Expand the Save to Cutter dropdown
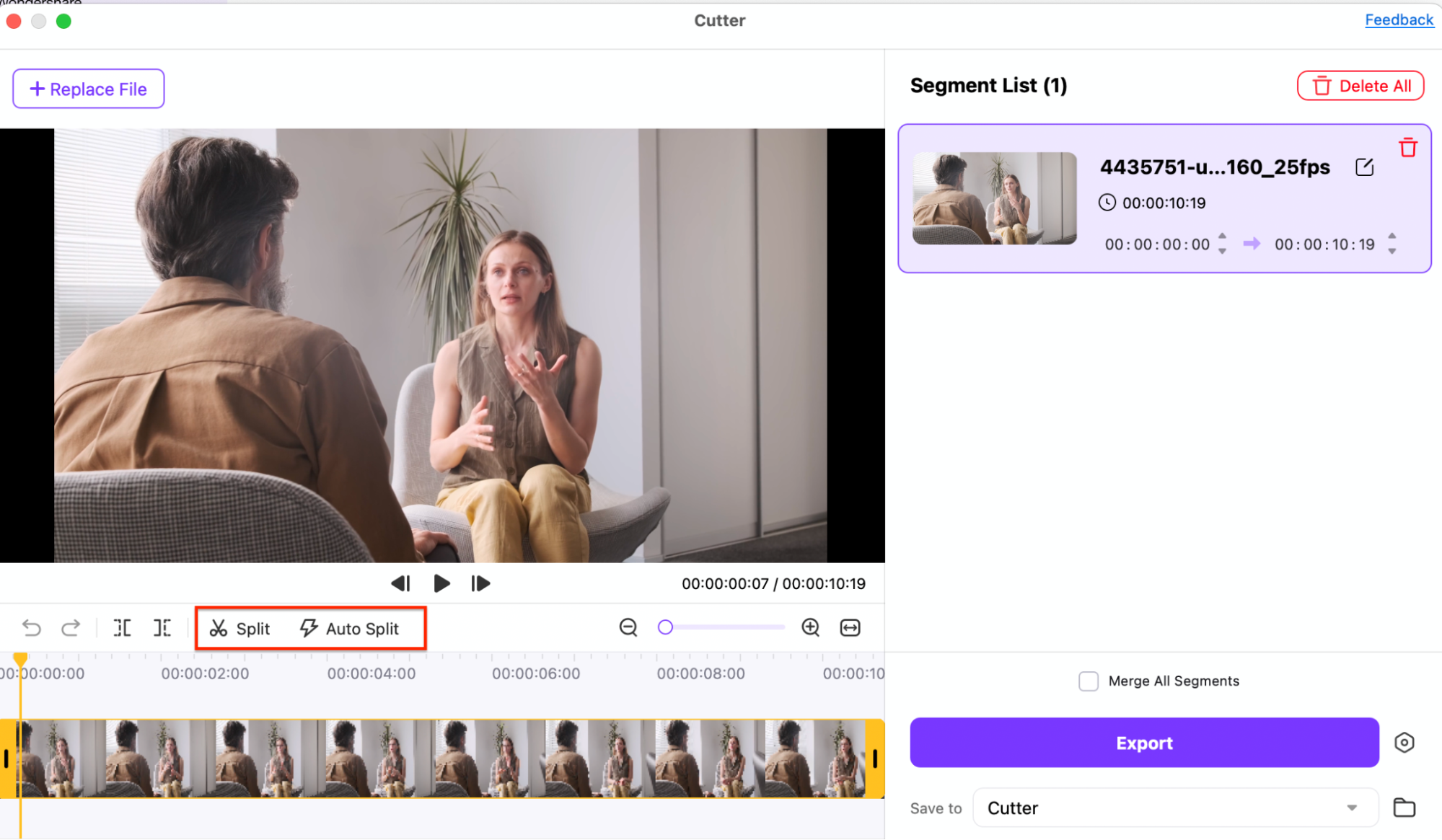The width and height of the screenshot is (1442, 840). (1351, 808)
